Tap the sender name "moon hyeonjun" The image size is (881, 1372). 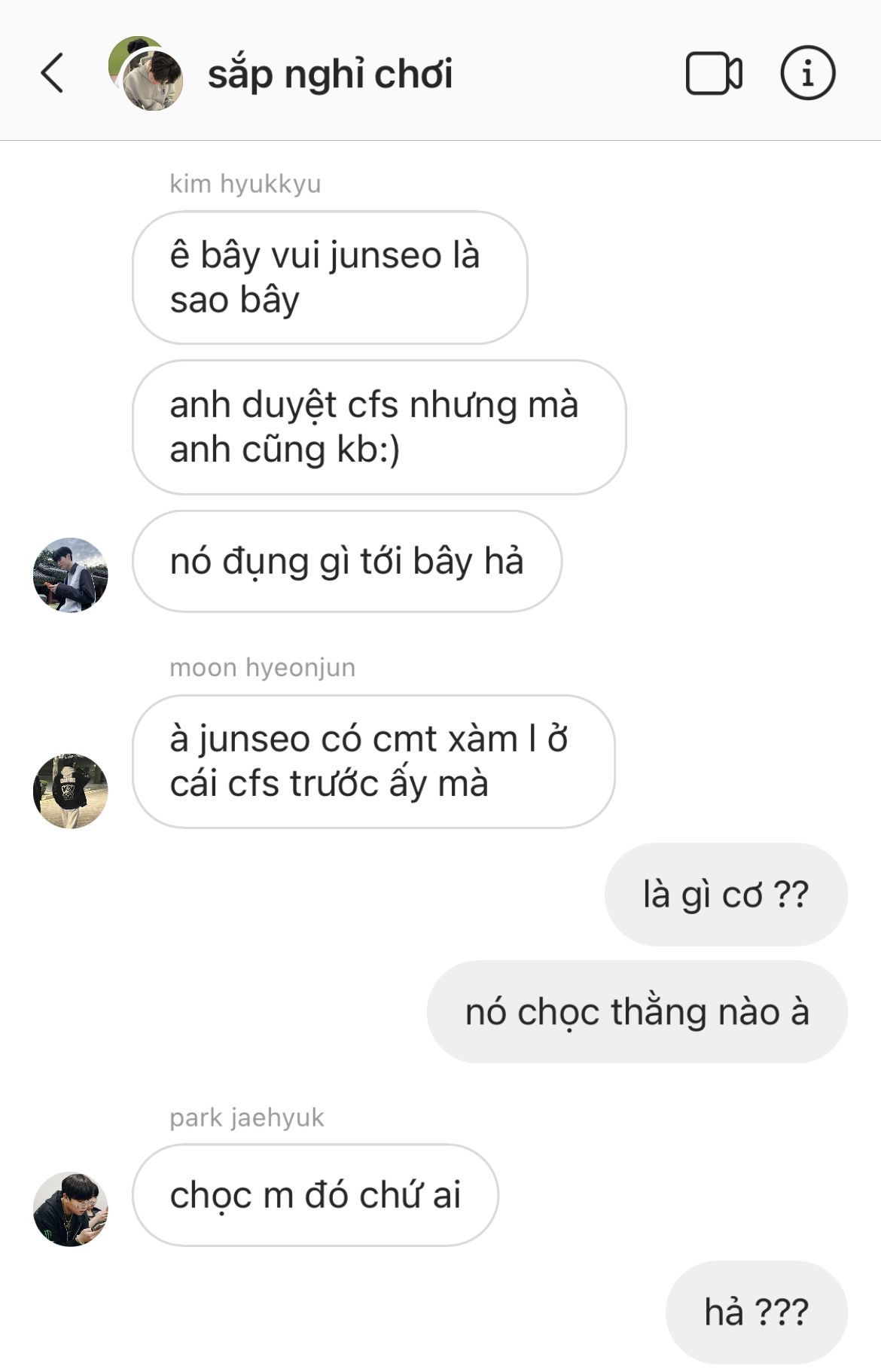[x=262, y=668]
